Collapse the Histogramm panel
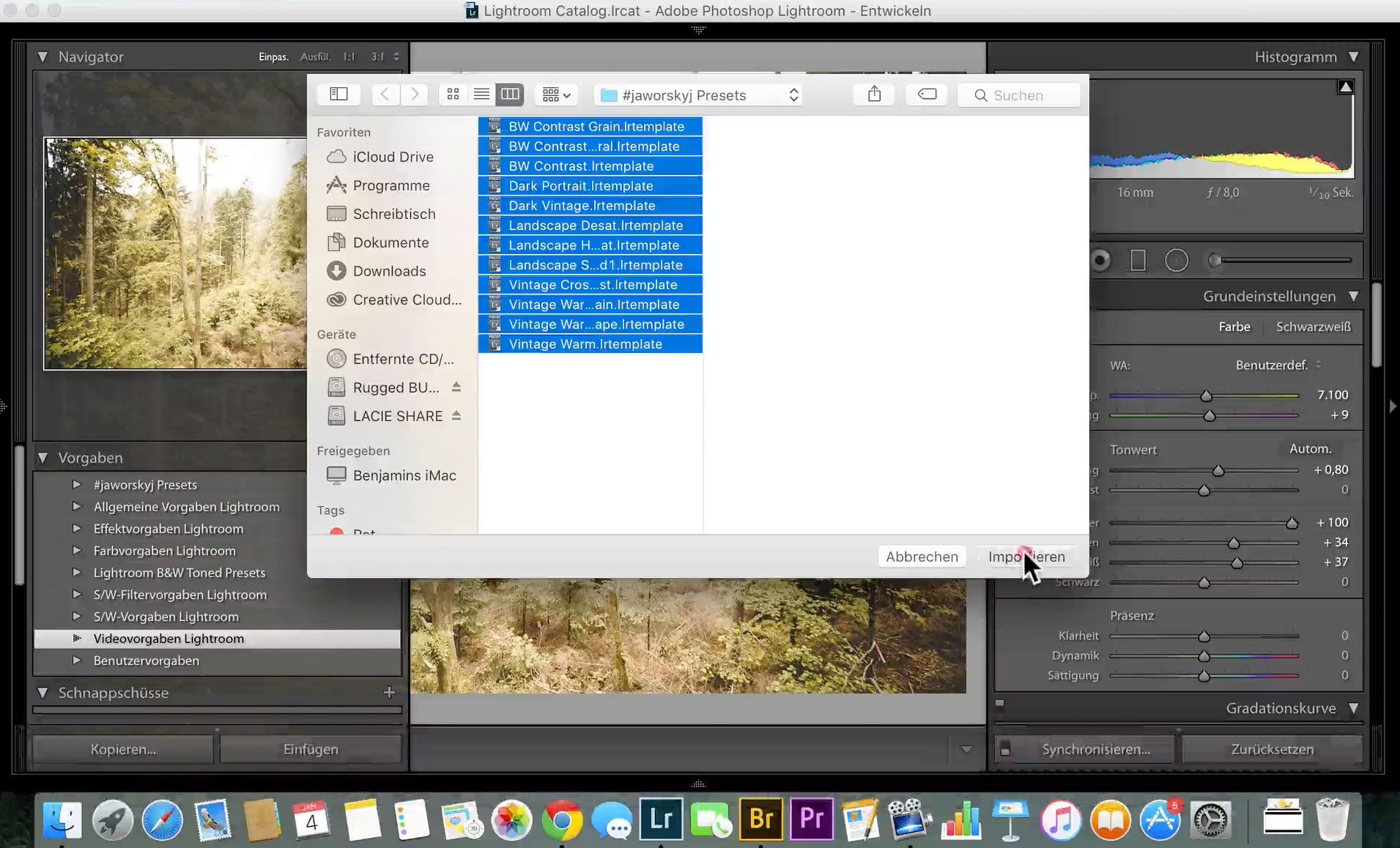 (x=1354, y=56)
